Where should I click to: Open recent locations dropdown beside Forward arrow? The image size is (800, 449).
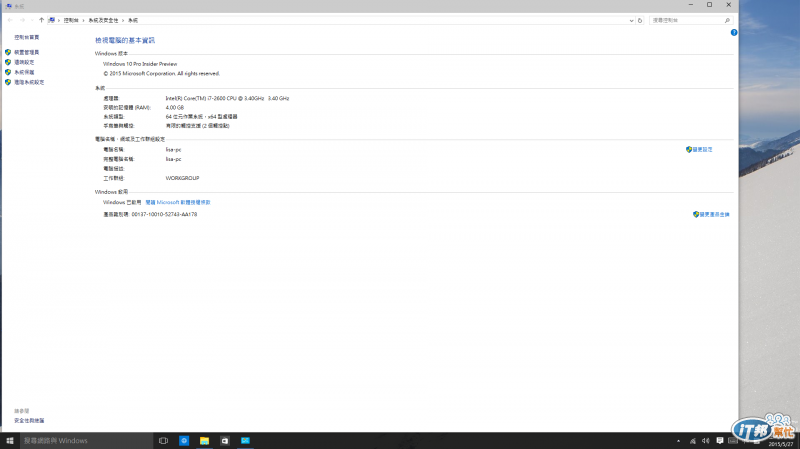click(x=32, y=20)
